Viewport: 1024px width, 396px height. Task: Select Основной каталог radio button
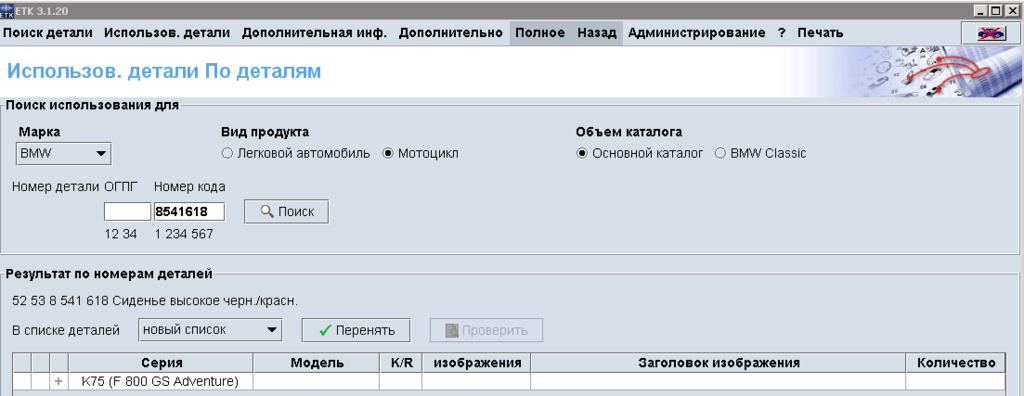tap(640, 154)
